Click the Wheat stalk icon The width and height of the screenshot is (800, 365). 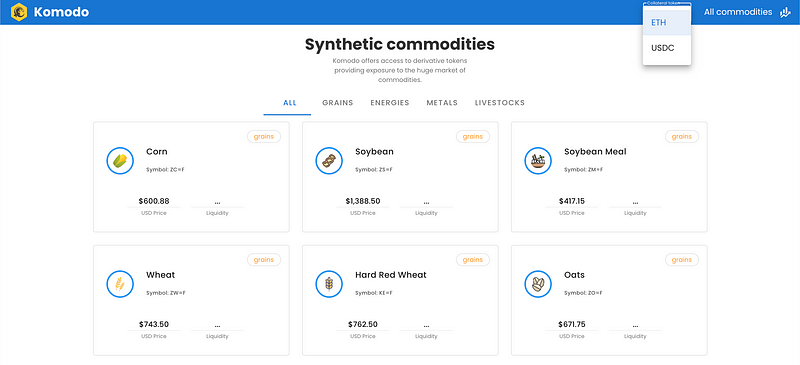(120, 284)
